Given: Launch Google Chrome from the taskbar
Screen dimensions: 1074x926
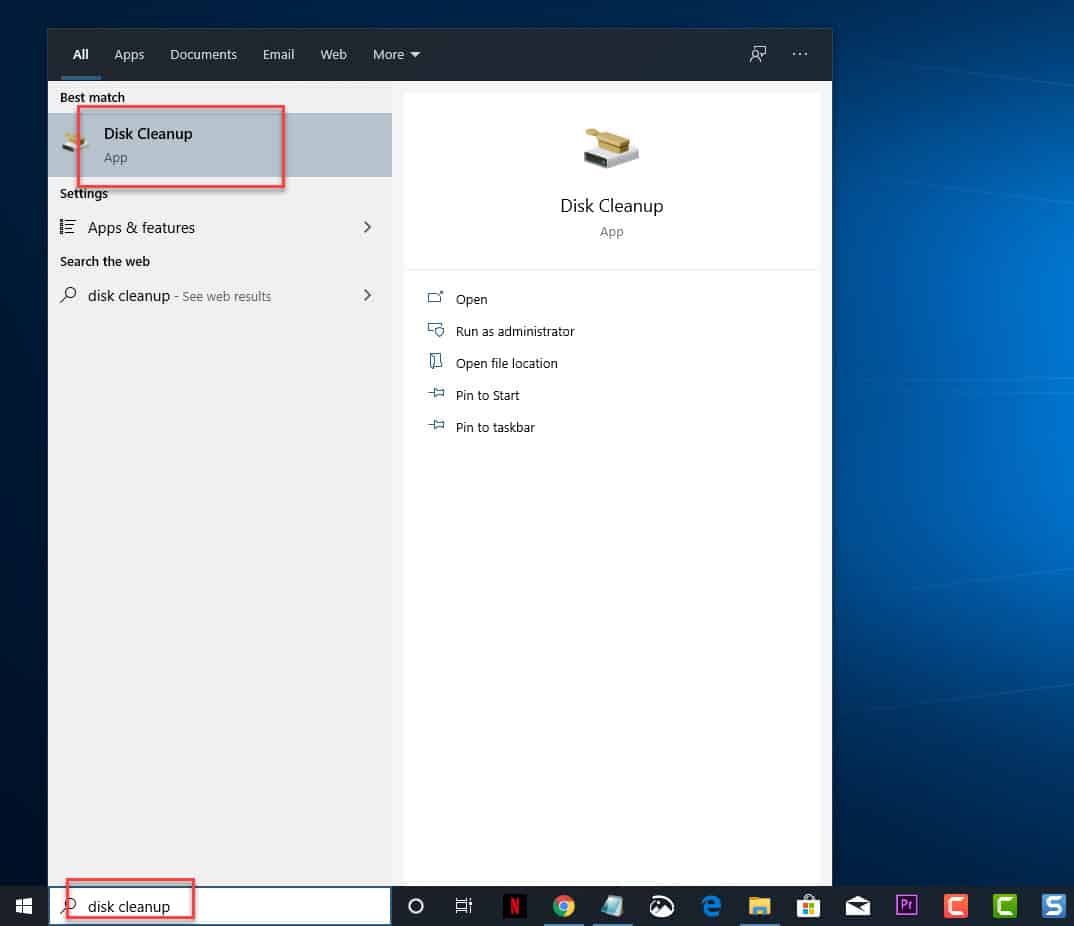Looking at the screenshot, I should coord(564,906).
